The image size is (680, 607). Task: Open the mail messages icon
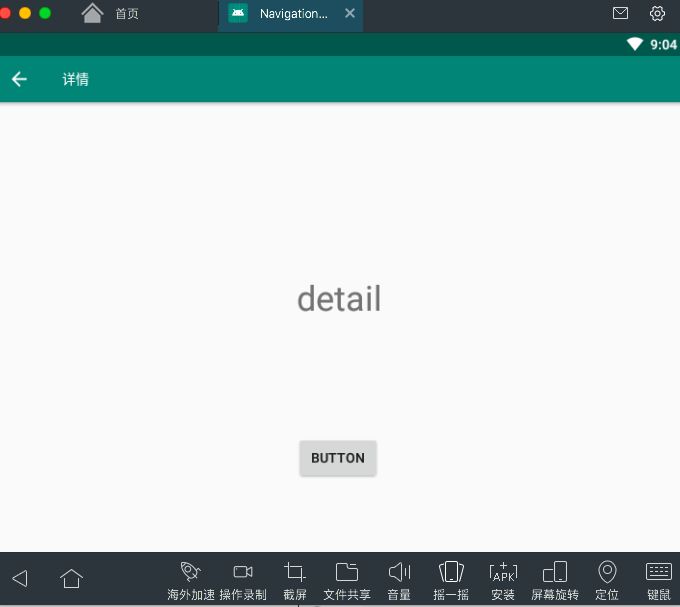tap(620, 13)
